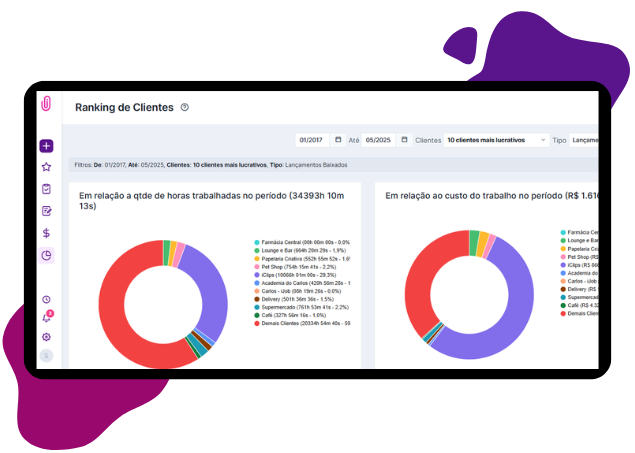Expand the '10 clientes mais lucrativos' dropdown

(496, 140)
